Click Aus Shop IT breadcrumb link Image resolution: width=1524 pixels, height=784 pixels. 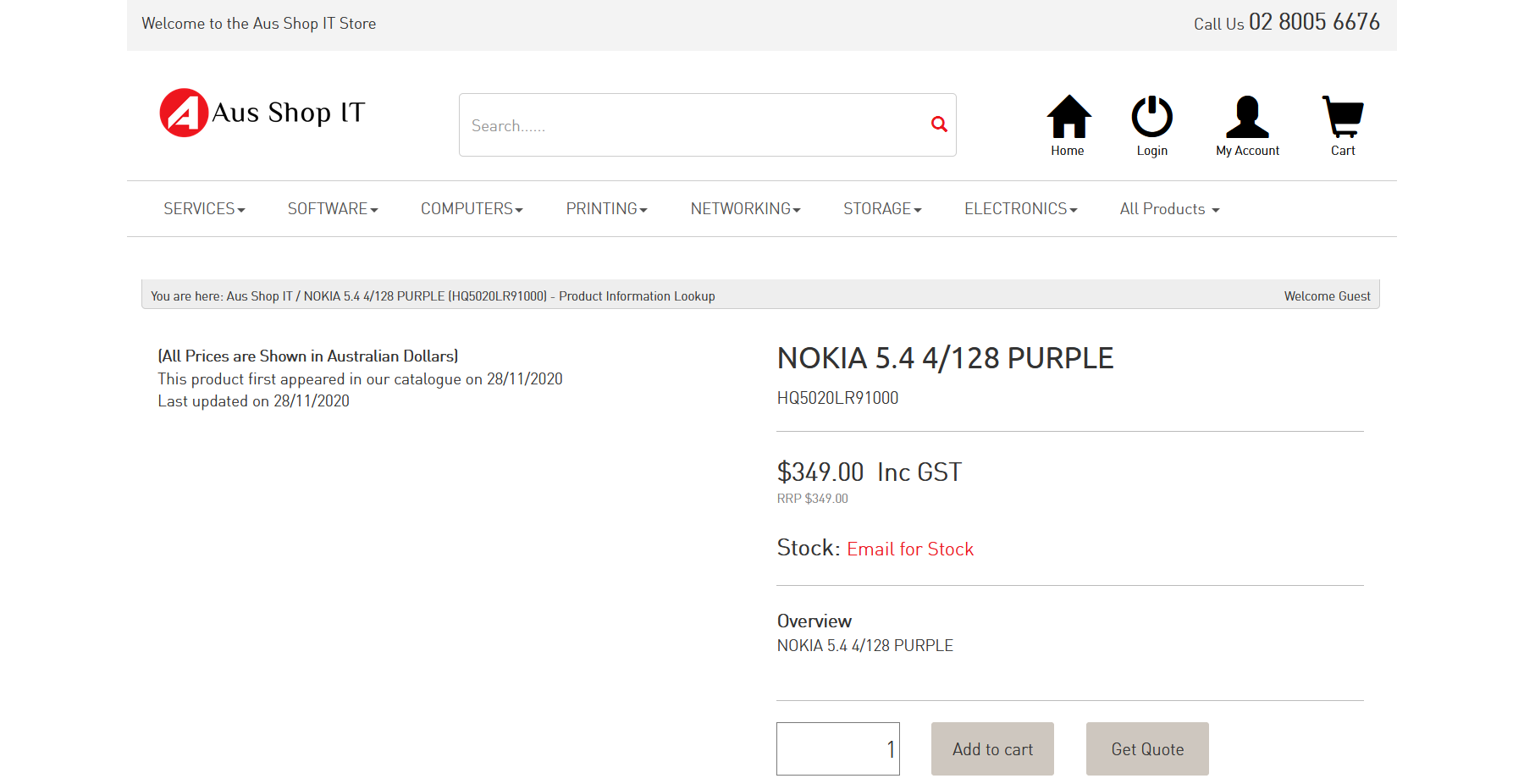click(x=259, y=296)
